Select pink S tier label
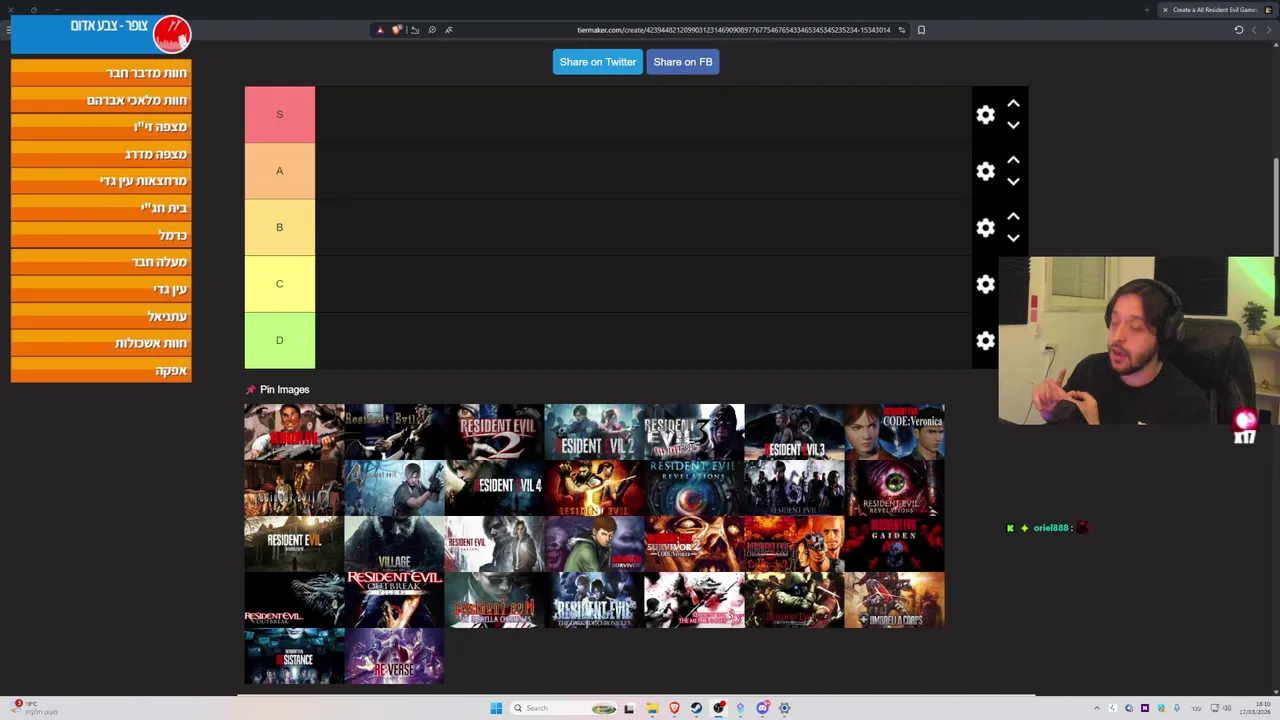 280,114
